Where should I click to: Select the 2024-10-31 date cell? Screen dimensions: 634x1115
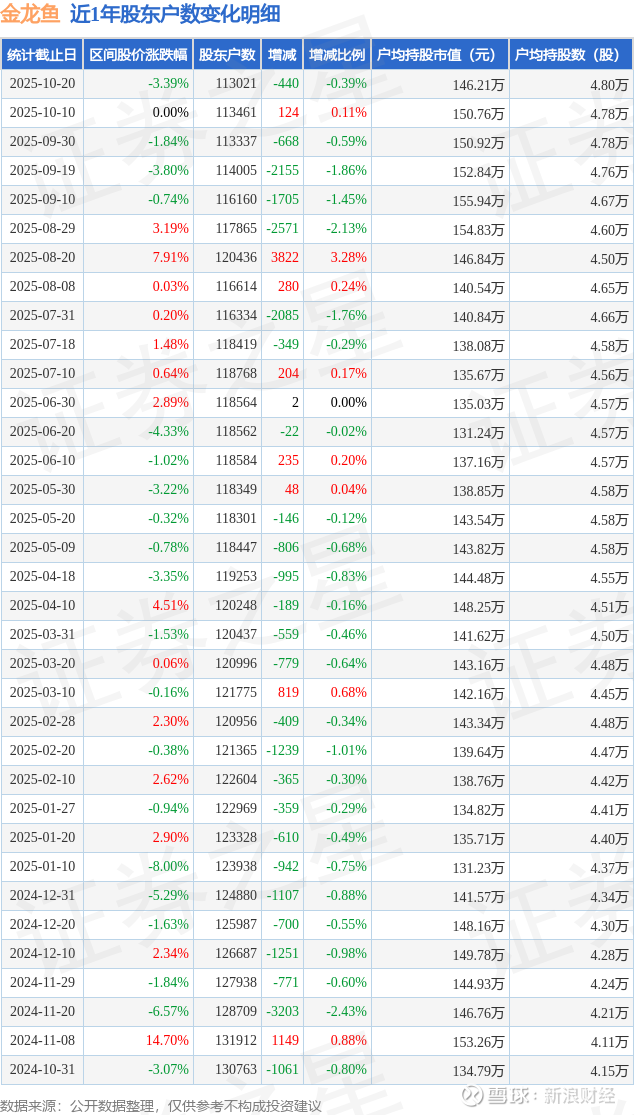coord(42,1070)
